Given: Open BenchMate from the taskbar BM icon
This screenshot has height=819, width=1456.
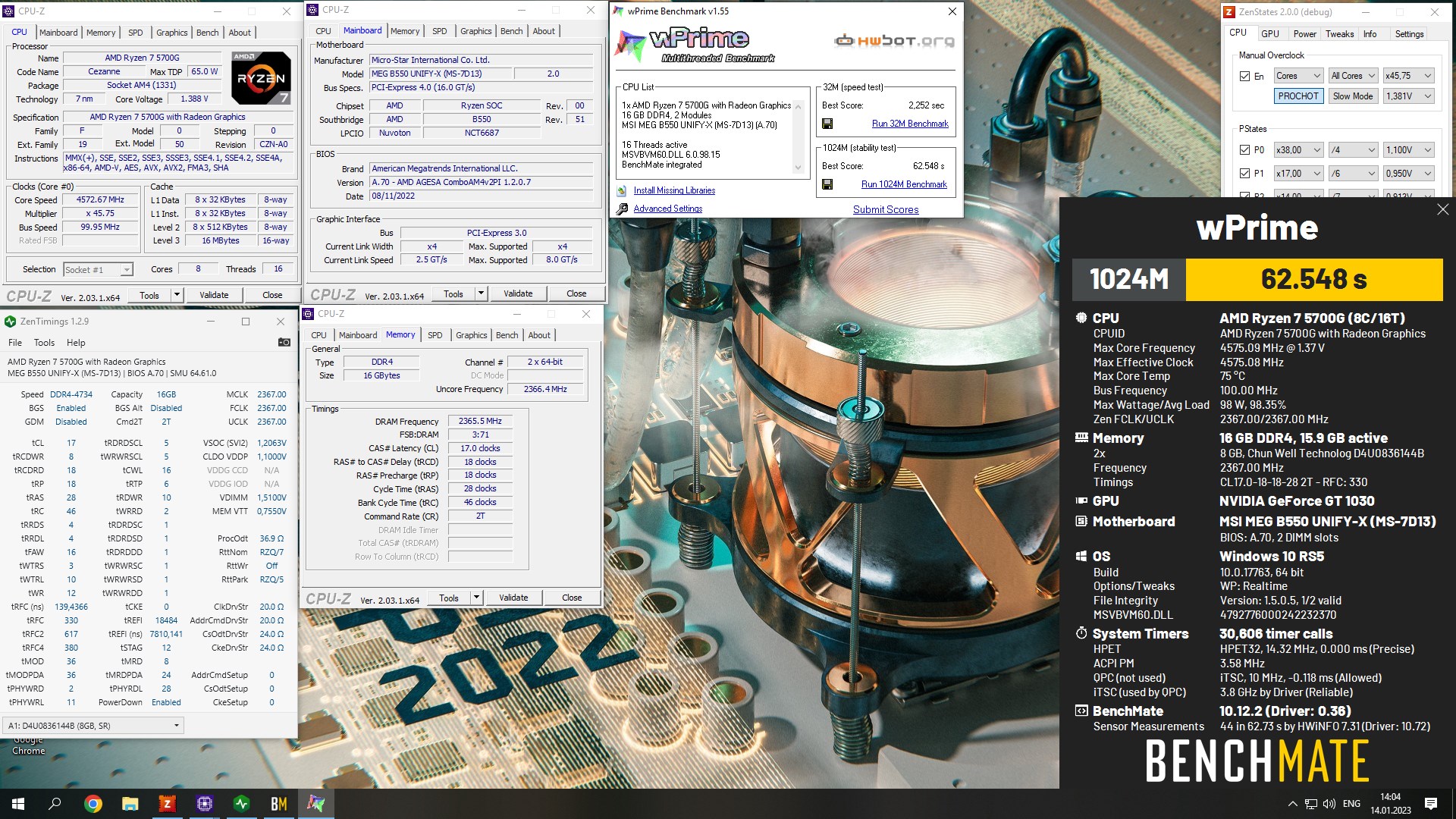Looking at the screenshot, I should tap(278, 804).
